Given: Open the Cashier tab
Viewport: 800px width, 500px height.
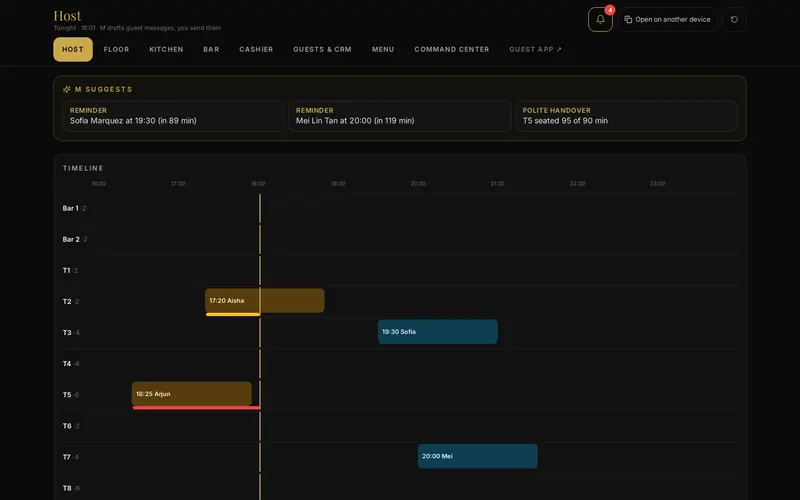Looking at the screenshot, I should click(256, 49).
